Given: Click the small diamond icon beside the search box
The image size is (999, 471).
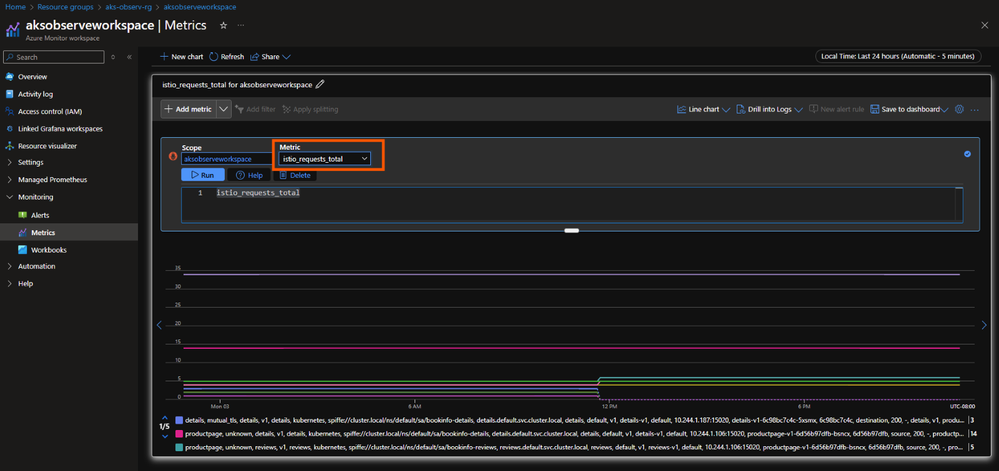Looking at the screenshot, I should point(113,57).
